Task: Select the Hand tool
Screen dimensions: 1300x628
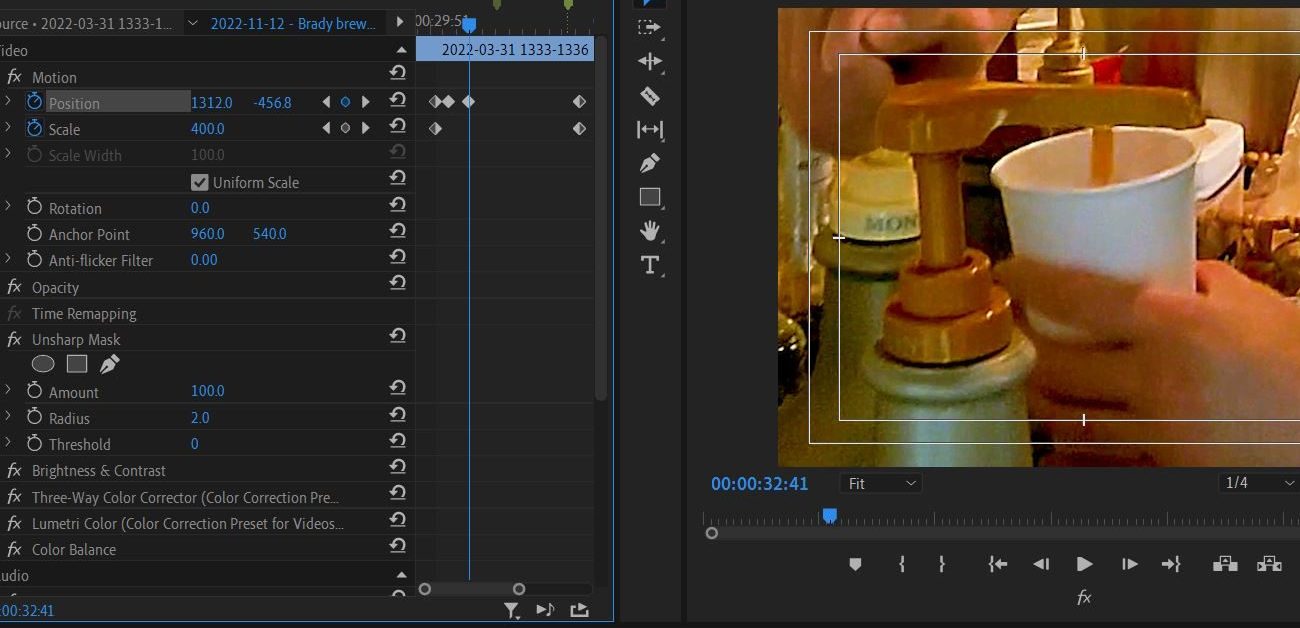Action: pyautogui.click(x=650, y=231)
